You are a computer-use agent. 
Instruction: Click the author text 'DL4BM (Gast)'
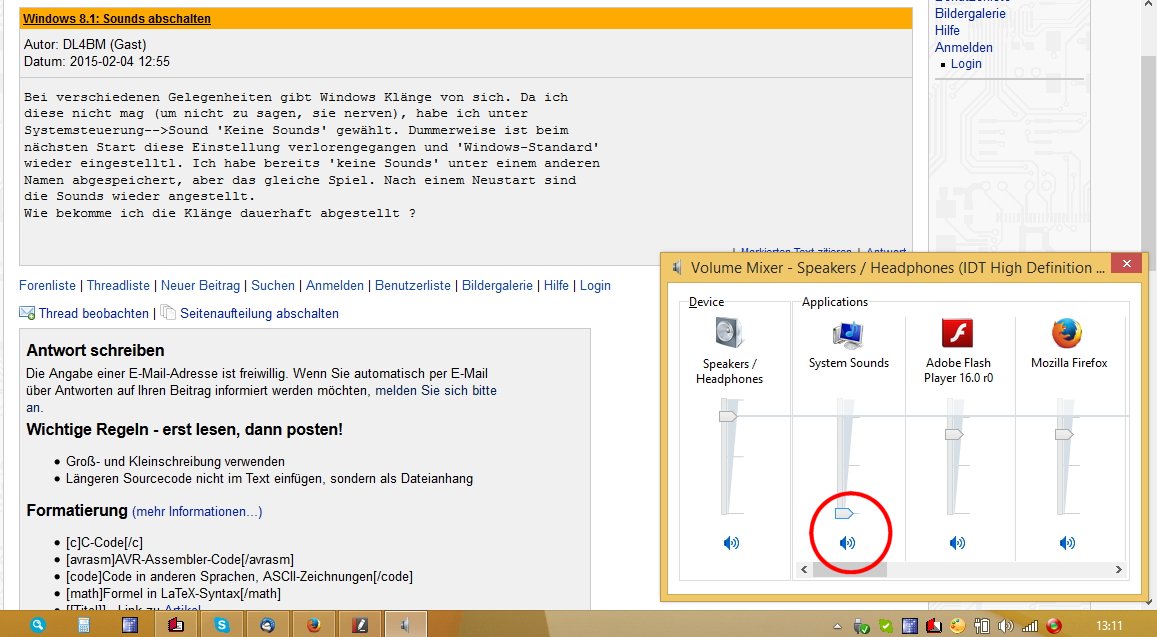coord(104,45)
